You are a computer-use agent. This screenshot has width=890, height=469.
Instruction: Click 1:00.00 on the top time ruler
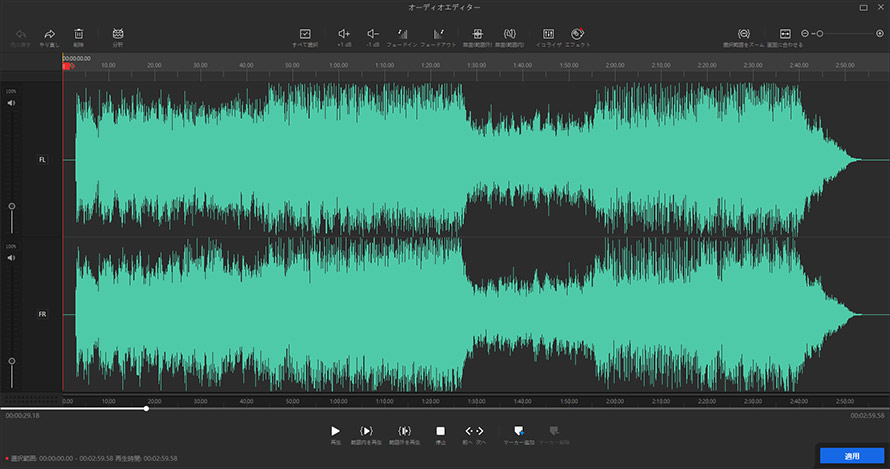[x=339, y=65]
